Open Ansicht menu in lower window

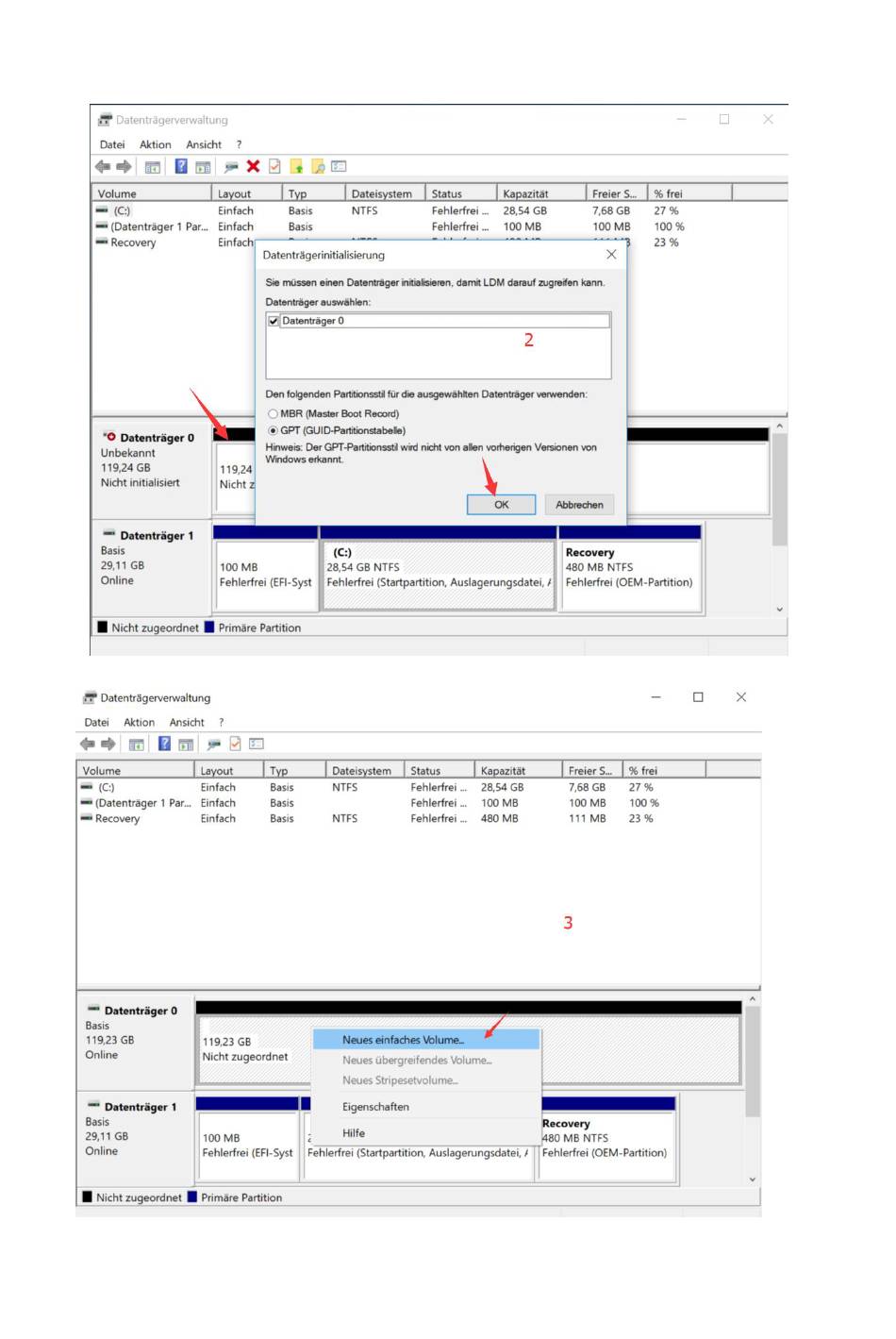[x=187, y=722]
